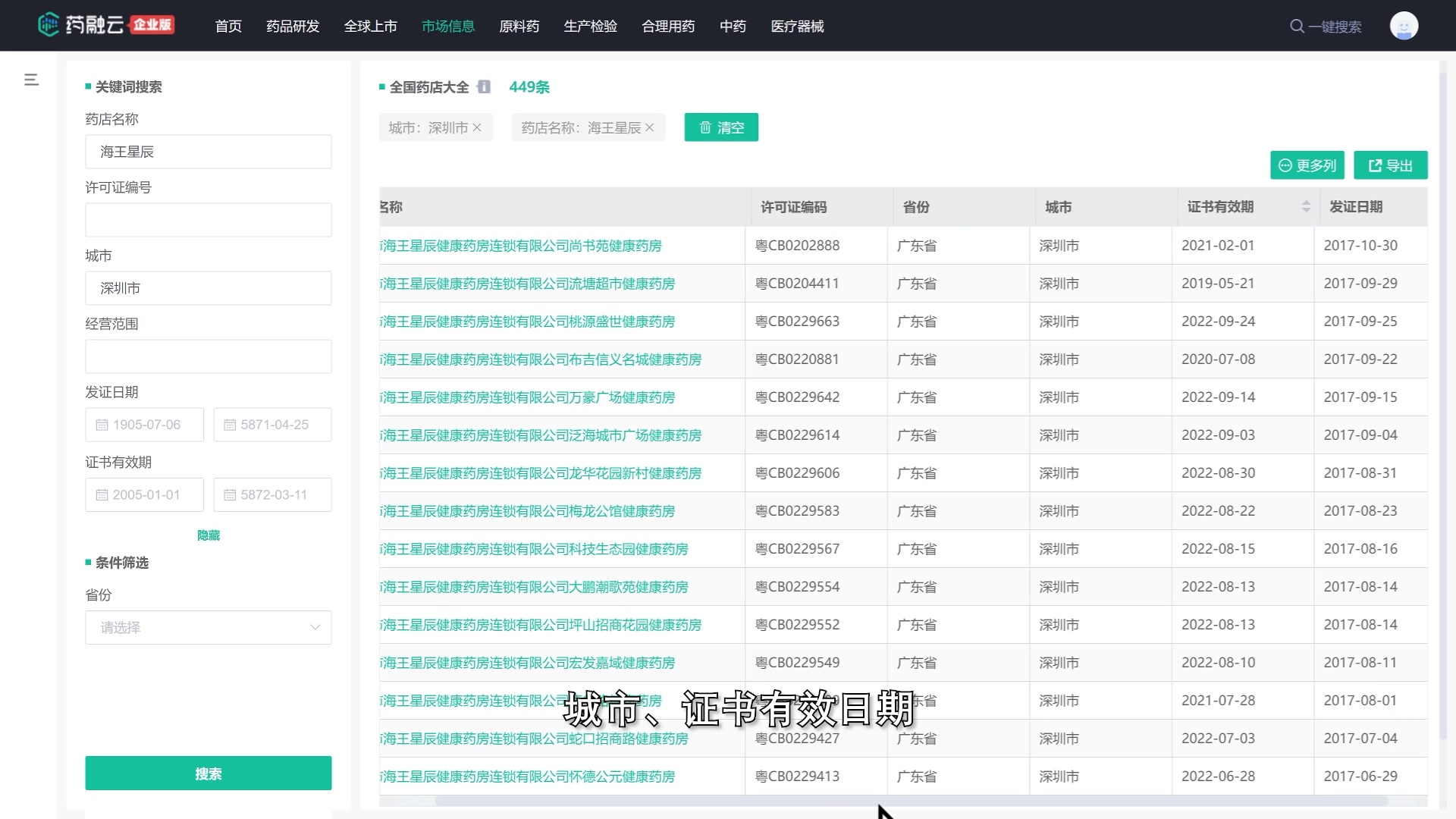Image resolution: width=1456 pixels, height=819 pixels.
Task: Open 全球上市 menu
Action: pos(371,27)
